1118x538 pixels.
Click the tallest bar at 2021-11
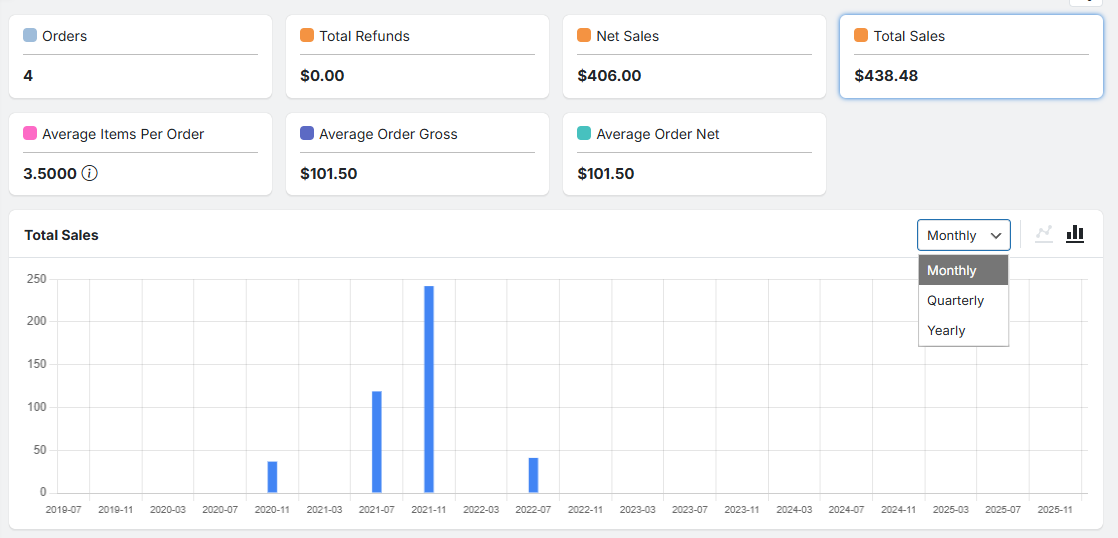(x=429, y=390)
